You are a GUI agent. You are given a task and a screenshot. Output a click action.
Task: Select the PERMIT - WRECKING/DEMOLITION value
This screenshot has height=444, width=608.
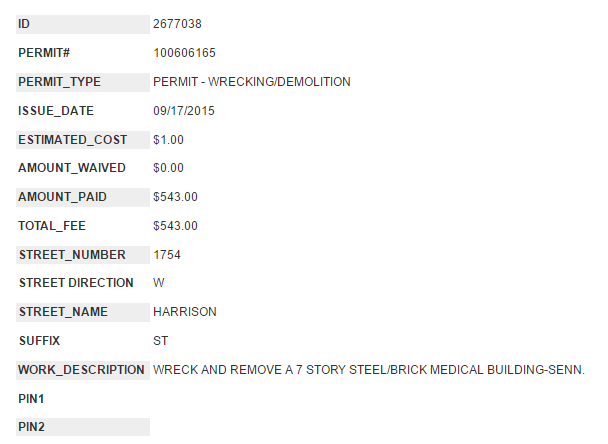[x=252, y=81]
